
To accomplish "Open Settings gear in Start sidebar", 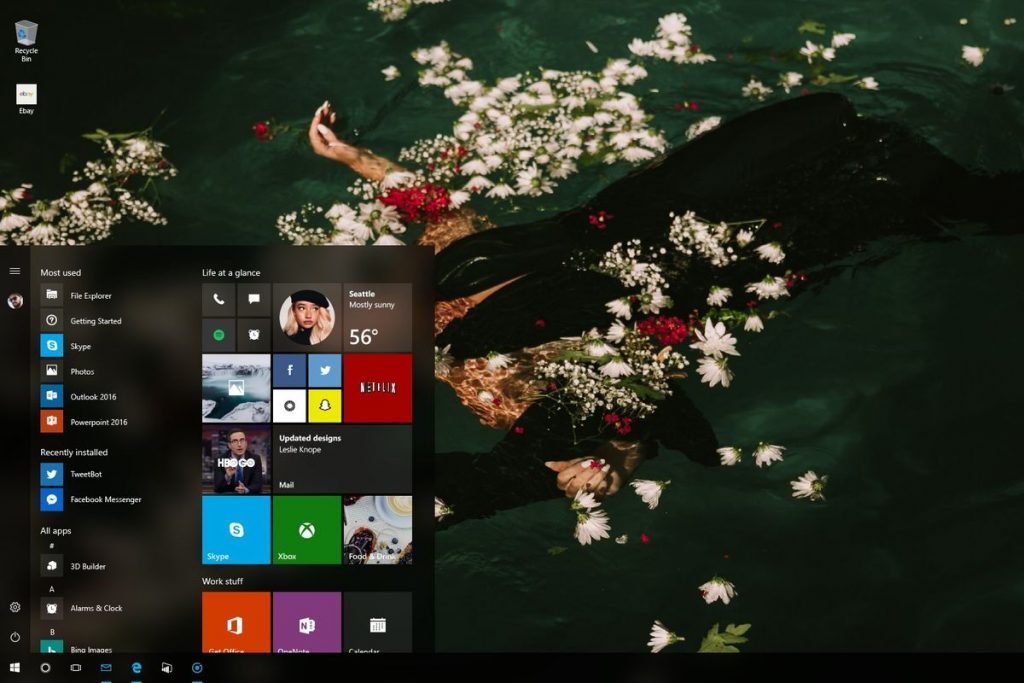I will click(15, 607).
